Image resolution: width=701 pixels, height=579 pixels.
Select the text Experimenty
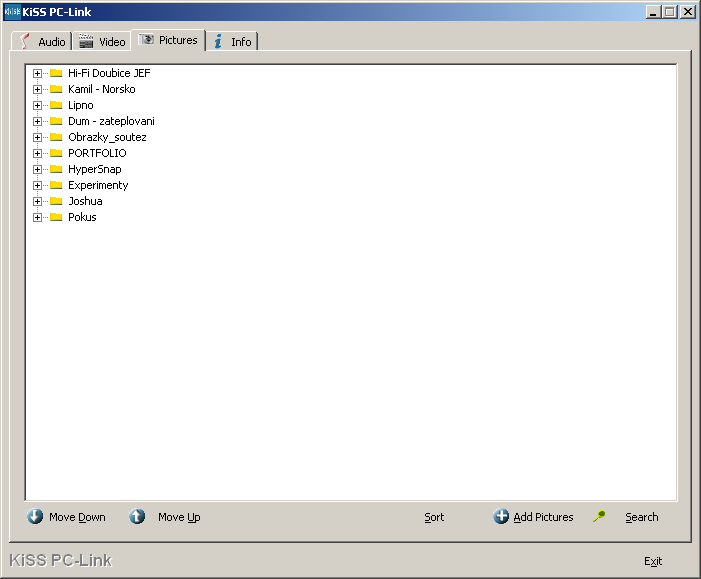(x=98, y=186)
